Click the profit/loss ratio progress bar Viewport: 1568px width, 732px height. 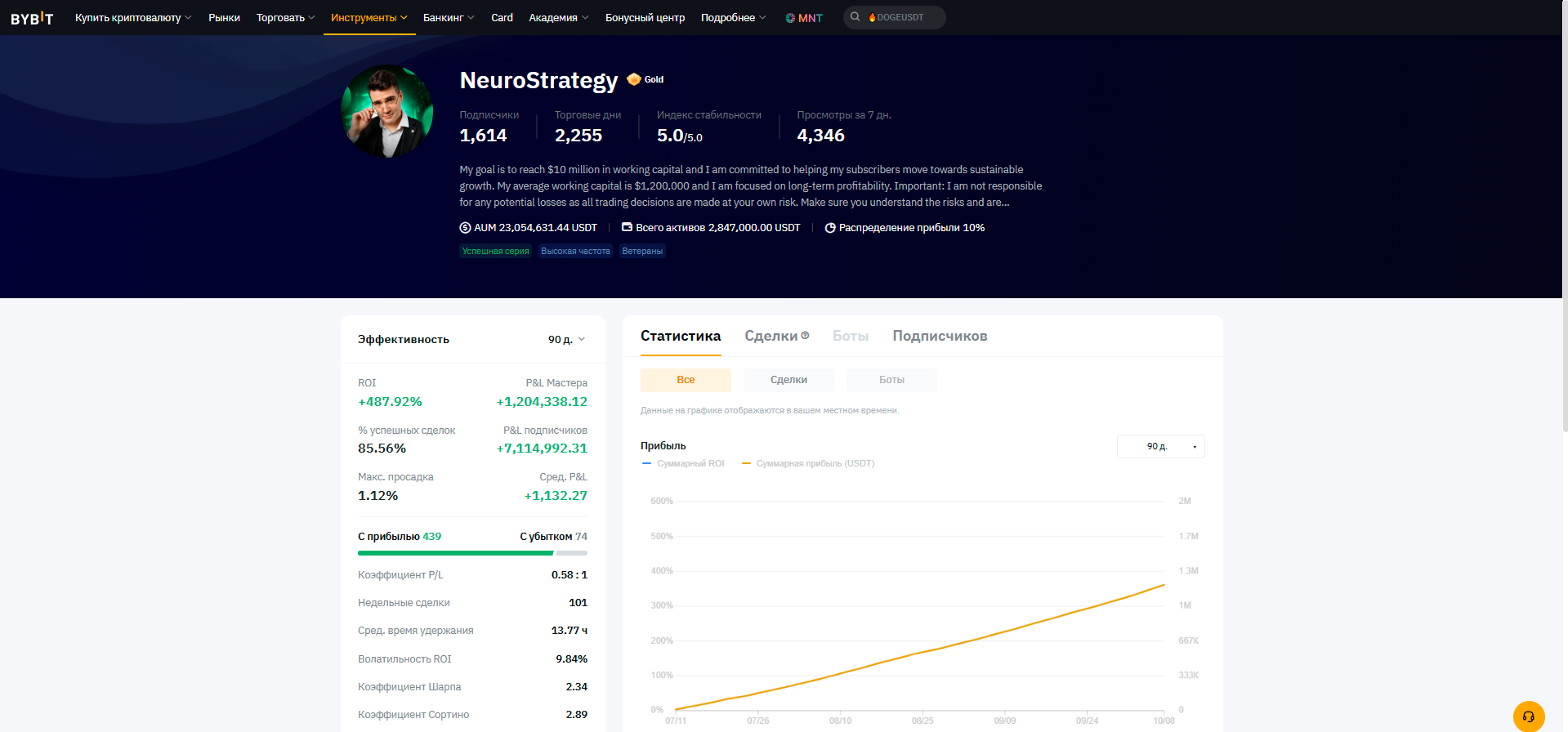tap(472, 553)
